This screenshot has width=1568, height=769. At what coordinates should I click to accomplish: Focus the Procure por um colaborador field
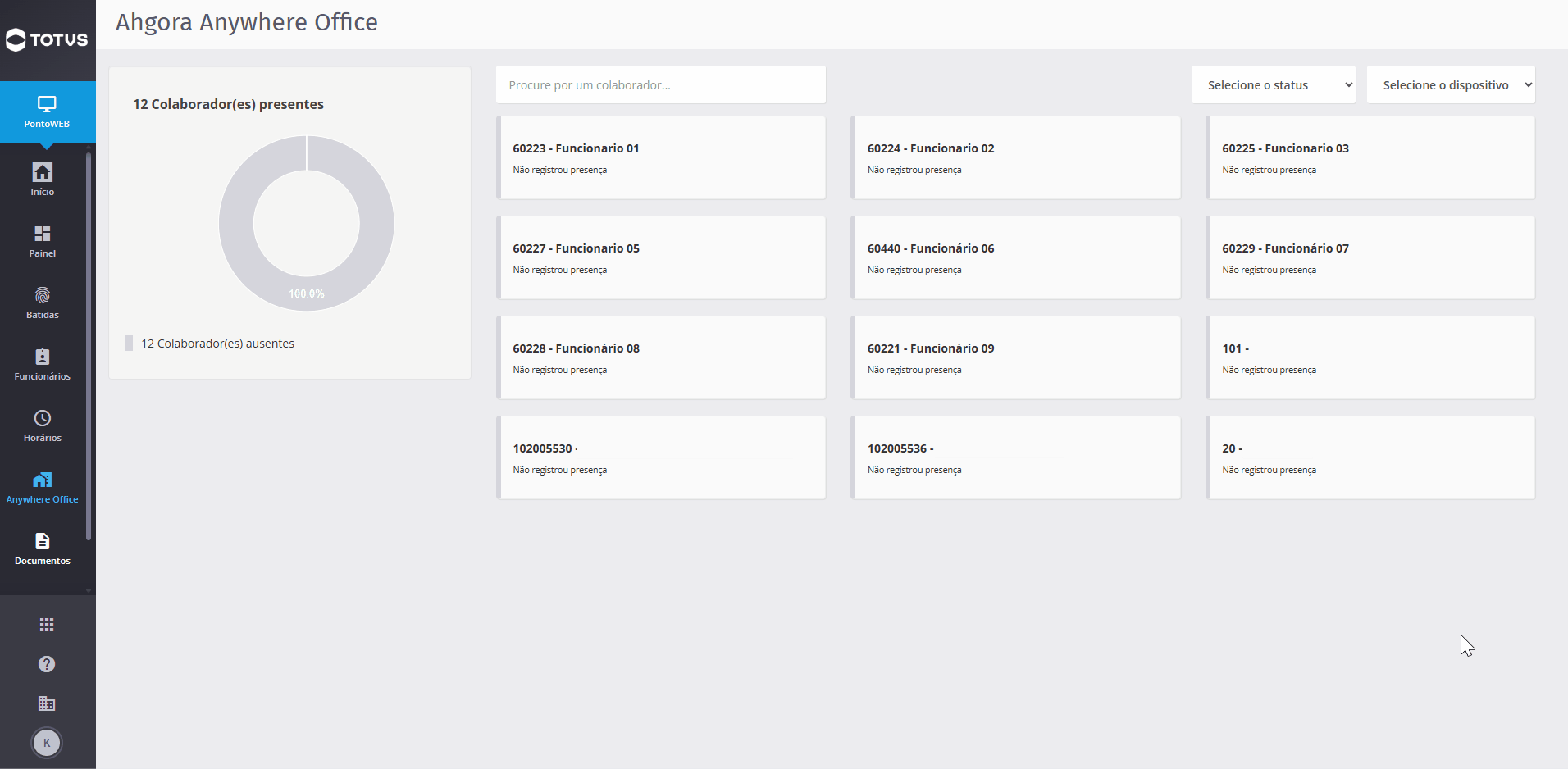point(661,84)
